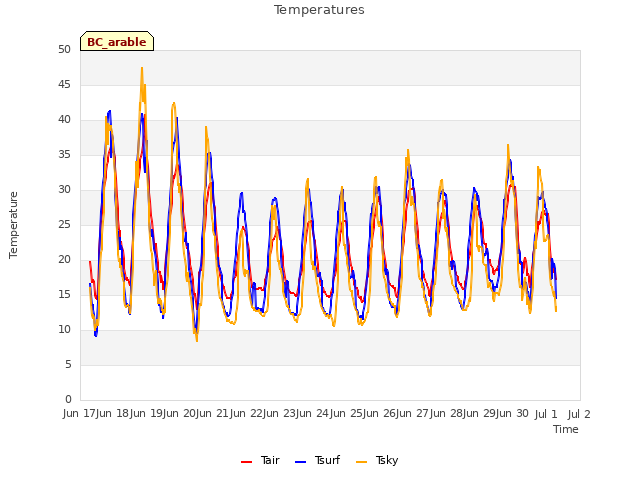Click the Time axis title
This screenshot has height=480, width=640.
[x=566, y=429]
